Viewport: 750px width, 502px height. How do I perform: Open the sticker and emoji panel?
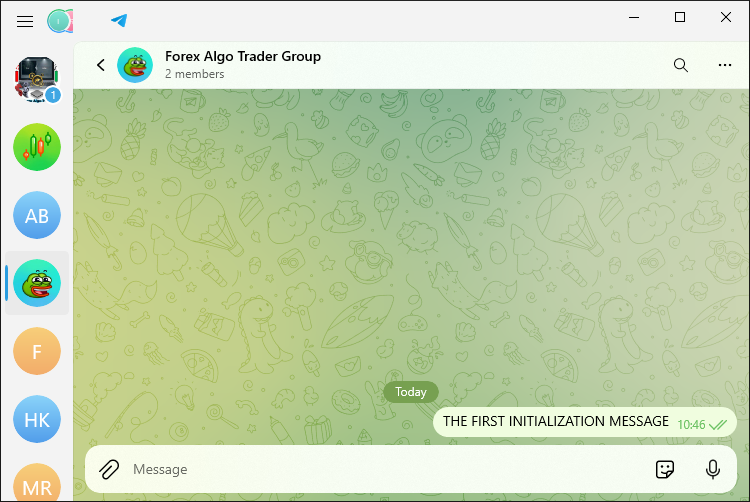tap(664, 469)
